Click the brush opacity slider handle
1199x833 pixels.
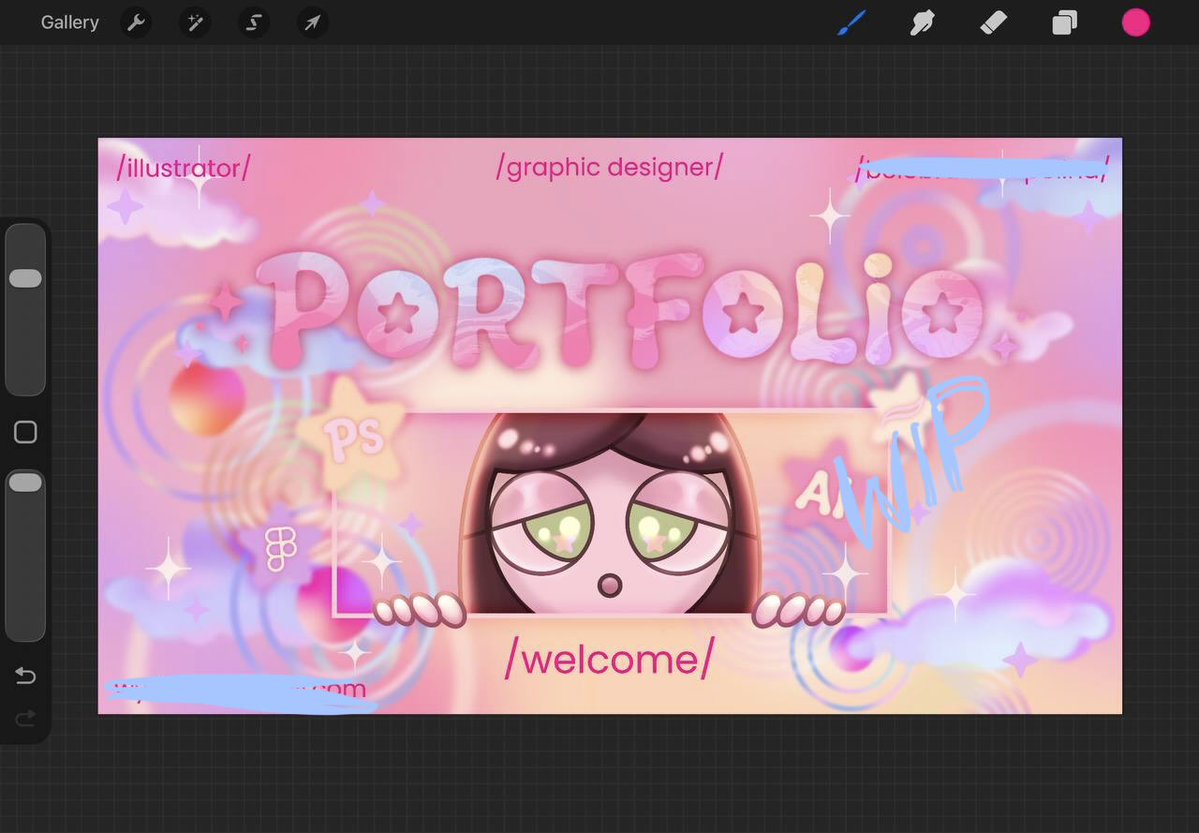pyautogui.click(x=25, y=482)
